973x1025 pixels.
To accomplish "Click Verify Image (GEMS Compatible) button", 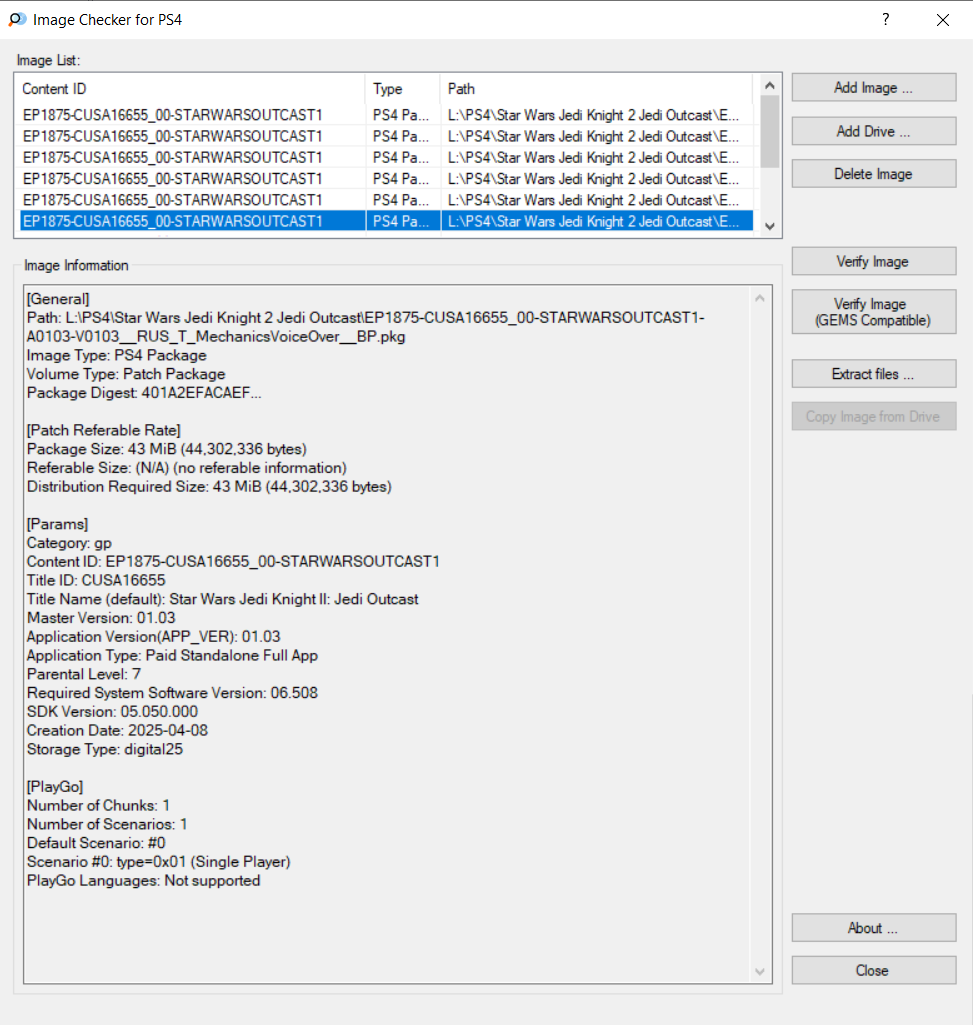I will click(873, 312).
